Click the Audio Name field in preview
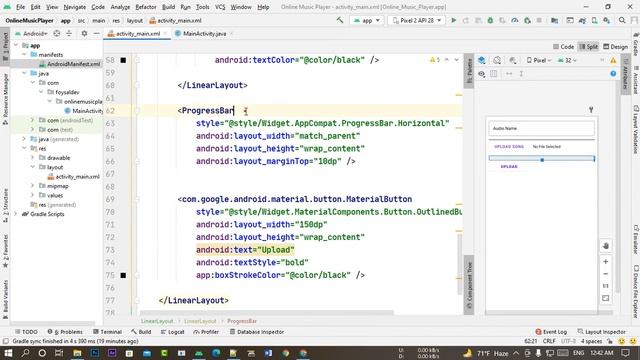The height and width of the screenshot is (360, 640). click(541, 128)
